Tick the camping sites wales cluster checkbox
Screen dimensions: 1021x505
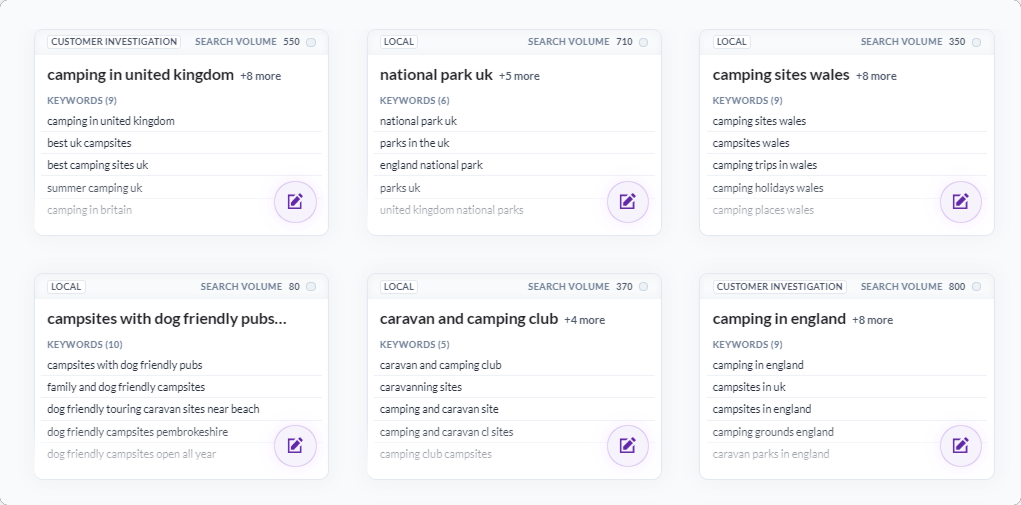tap(976, 42)
